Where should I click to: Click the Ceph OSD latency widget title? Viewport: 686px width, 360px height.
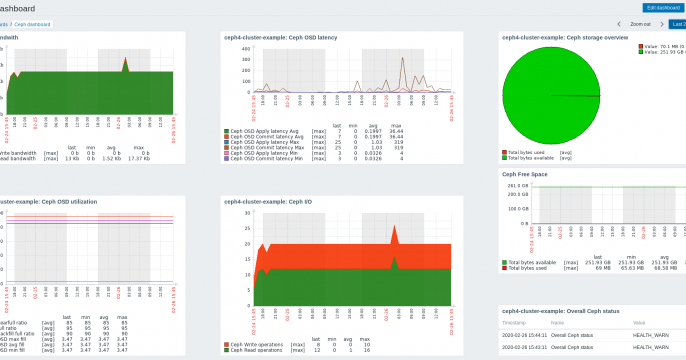click(280, 38)
